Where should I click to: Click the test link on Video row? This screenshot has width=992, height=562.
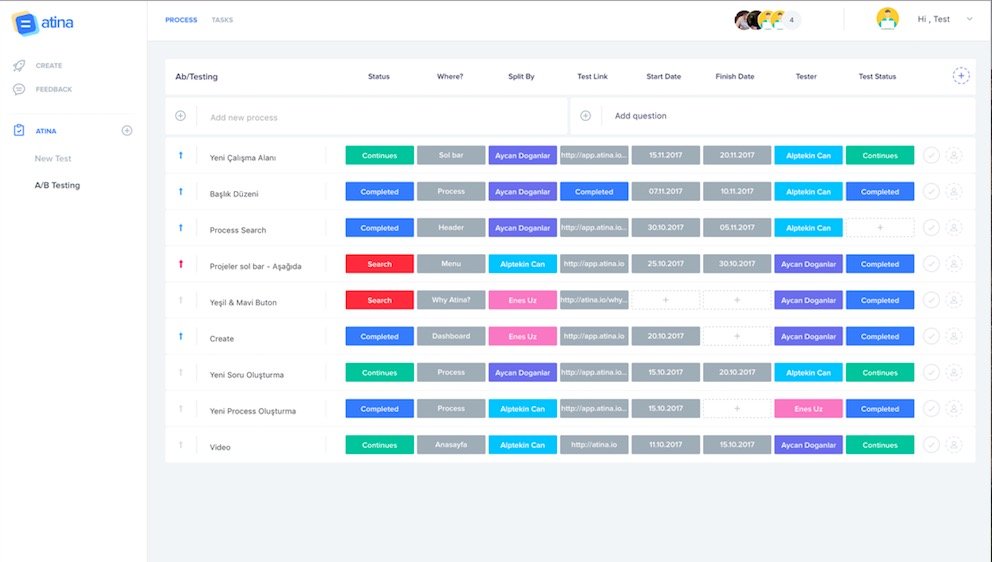[594, 445]
